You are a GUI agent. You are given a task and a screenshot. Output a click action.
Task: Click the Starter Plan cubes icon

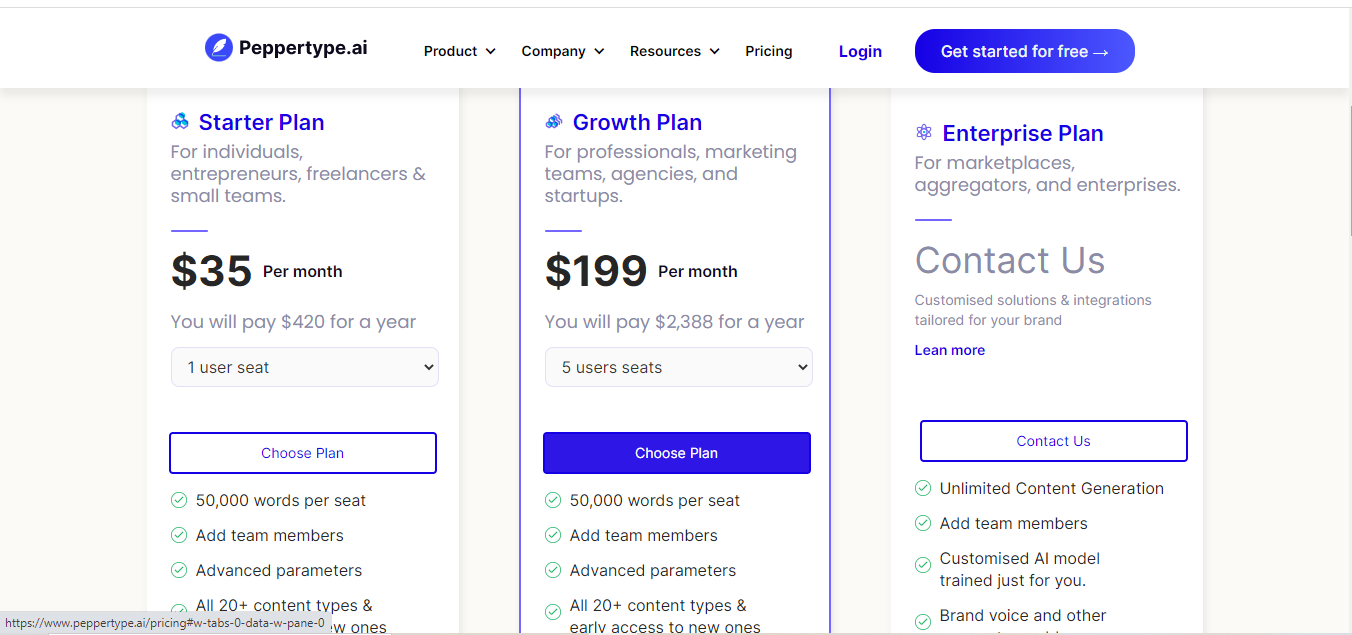(x=180, y=122)
